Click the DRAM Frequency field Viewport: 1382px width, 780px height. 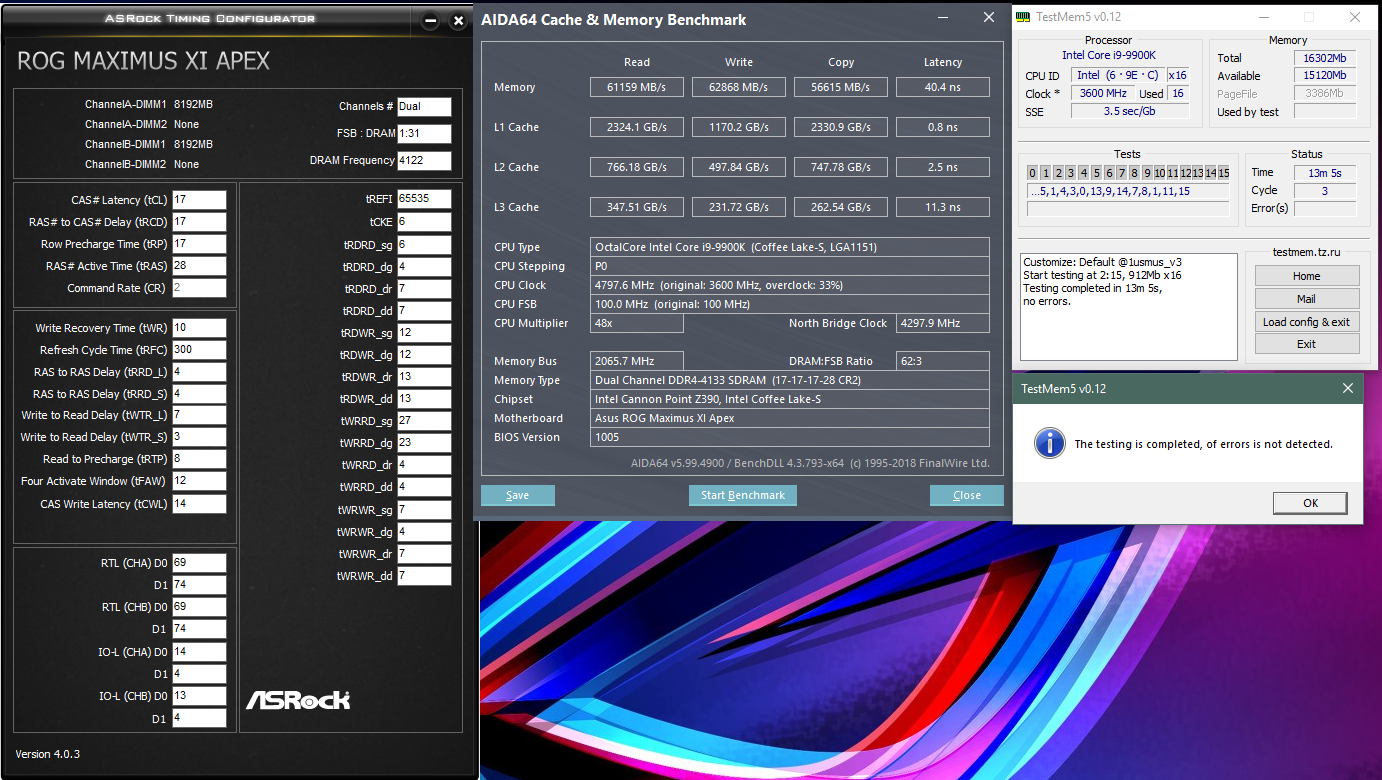tap(424, 160)
